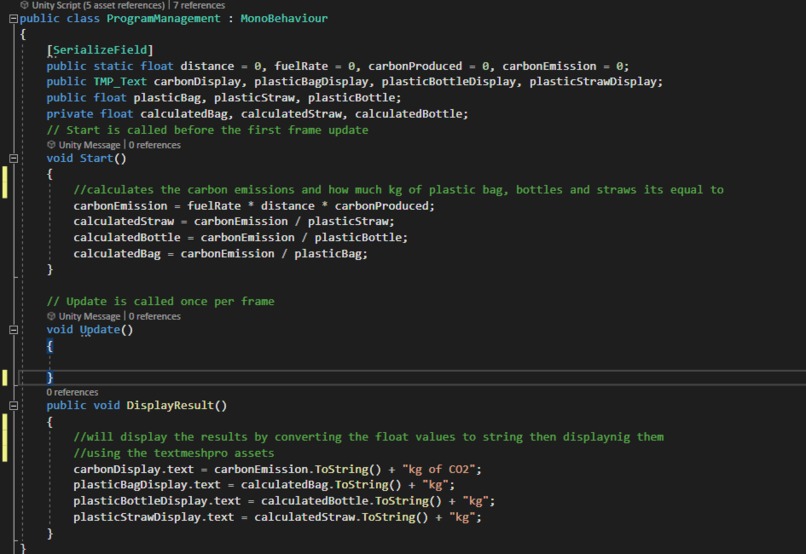Click 'Unity Message' CodeLens above Start()
Image resolution: width=806 pixels, height=554 pixels.
tap(89, 145)
